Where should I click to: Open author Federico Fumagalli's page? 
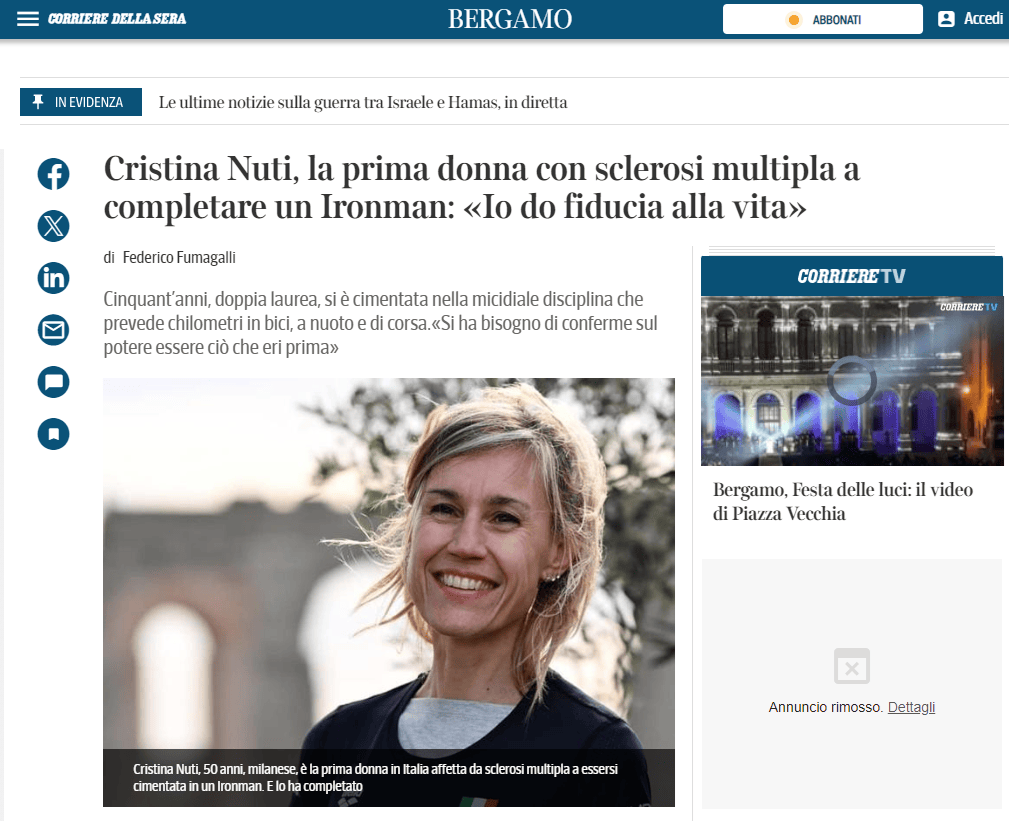[179, 257]
